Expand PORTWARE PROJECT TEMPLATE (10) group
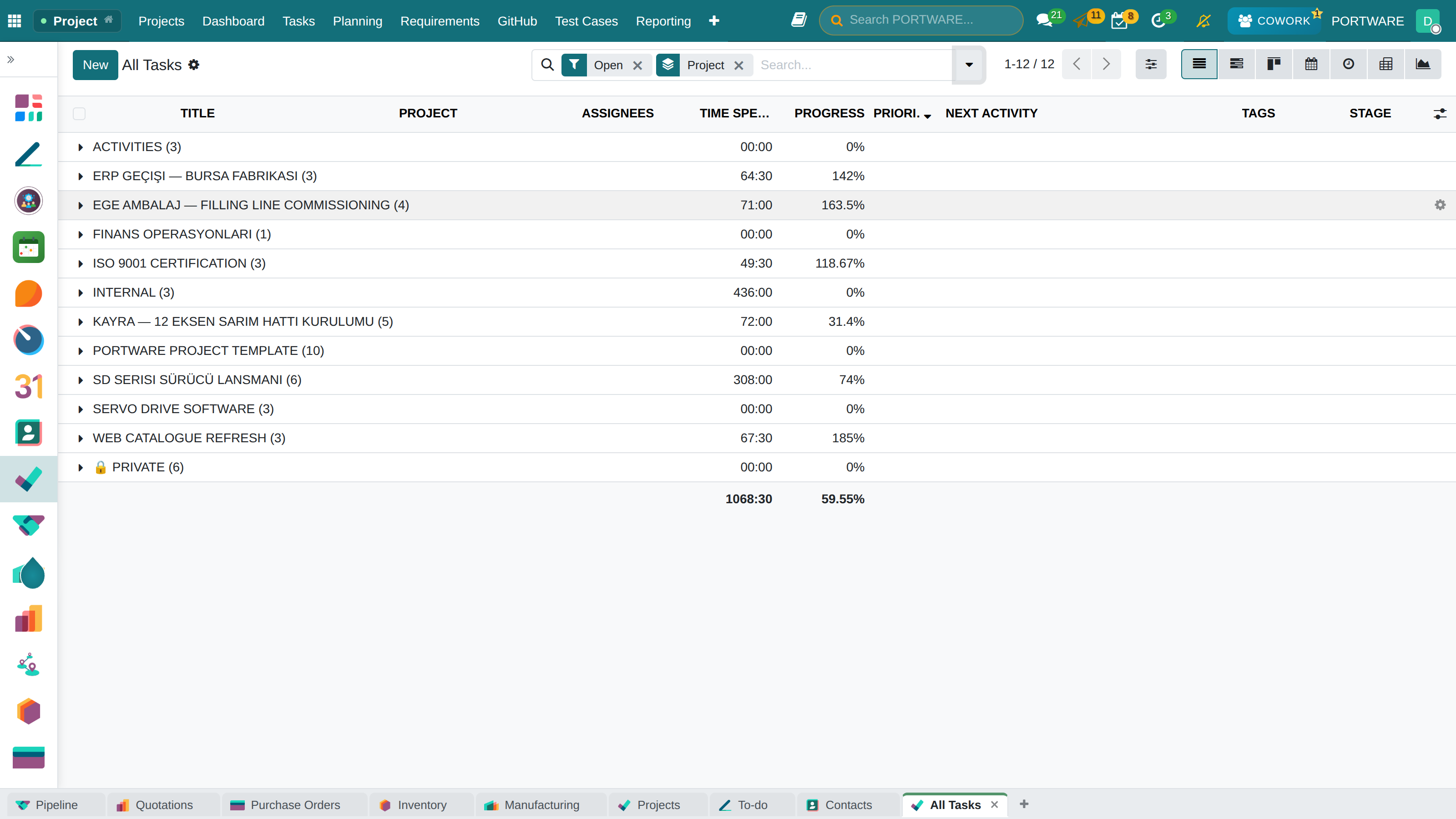 point(80,351)
